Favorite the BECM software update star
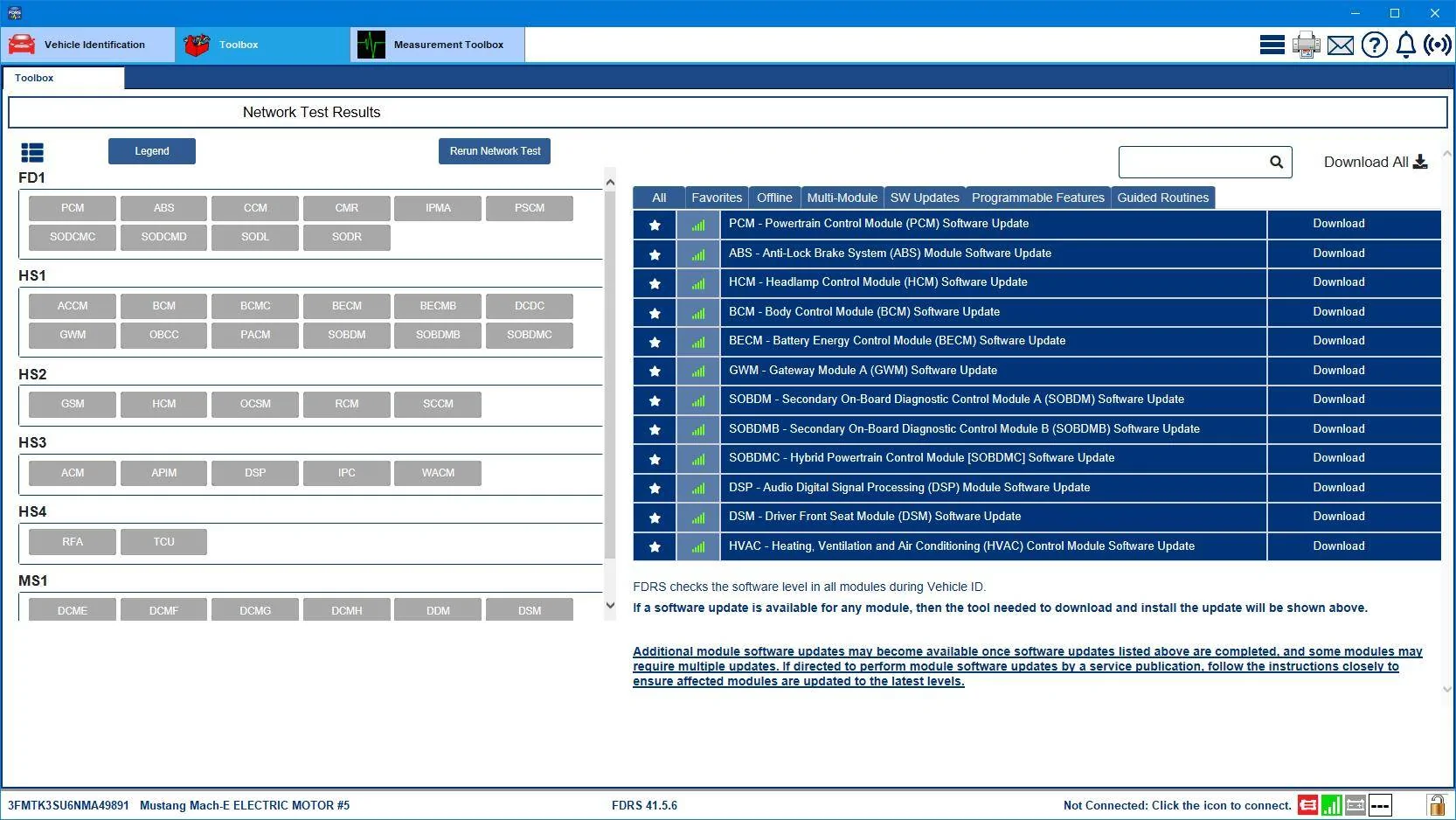 (655, 342)
